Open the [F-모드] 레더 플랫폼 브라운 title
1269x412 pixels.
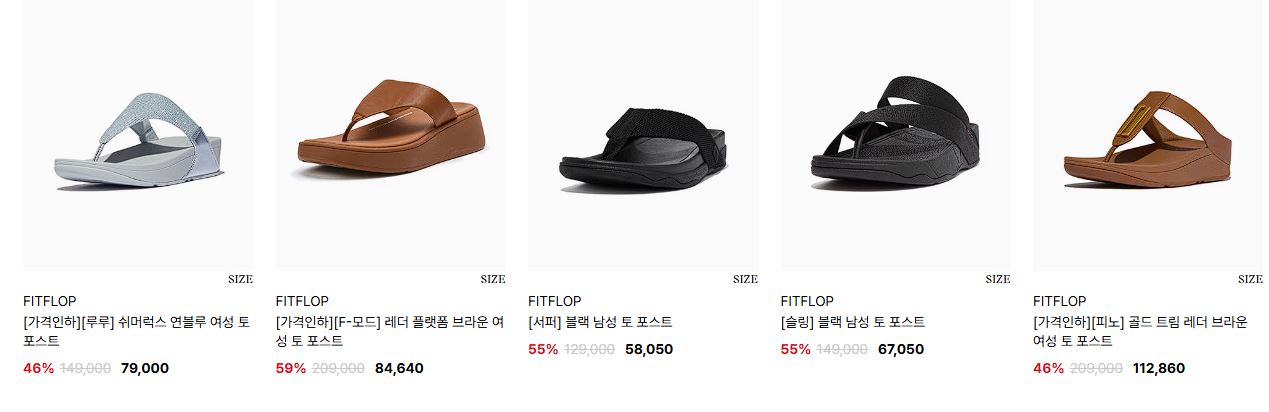pos(390,332)
